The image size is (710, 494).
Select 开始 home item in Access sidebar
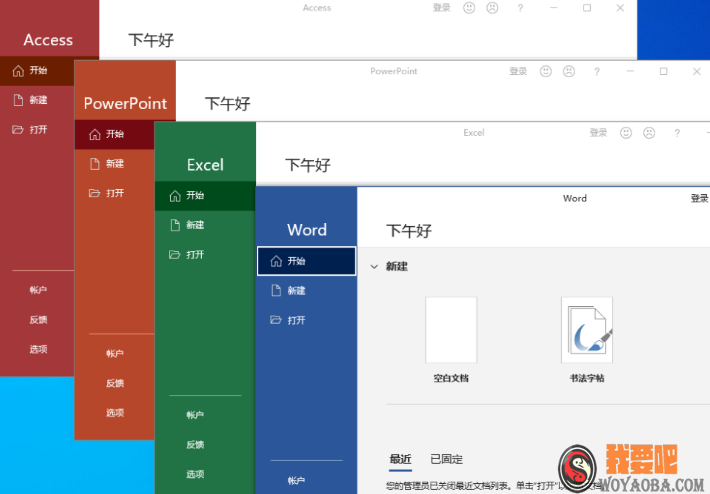37,71
